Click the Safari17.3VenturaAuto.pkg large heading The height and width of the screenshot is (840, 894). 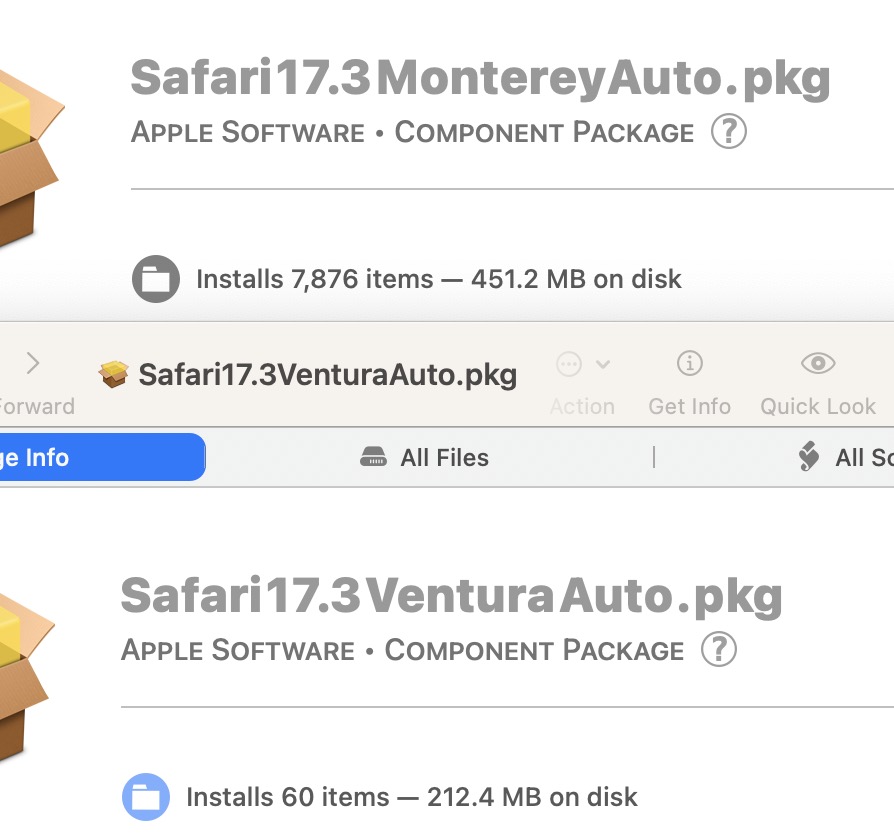click(451, 596)
